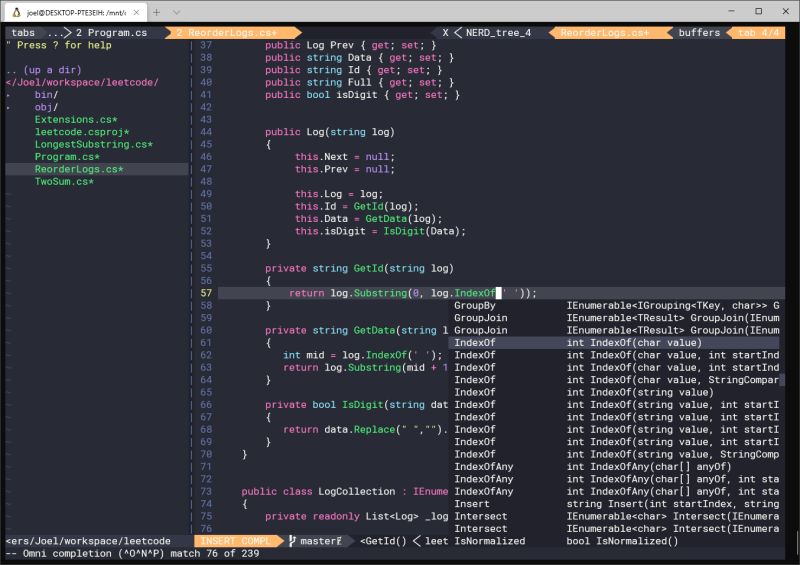The width and height of the screenshot is (800, 565).
Task: Click 'this.isDigit = IsDigit(Data);' on line 52
Action: click(x=380, y=231)
